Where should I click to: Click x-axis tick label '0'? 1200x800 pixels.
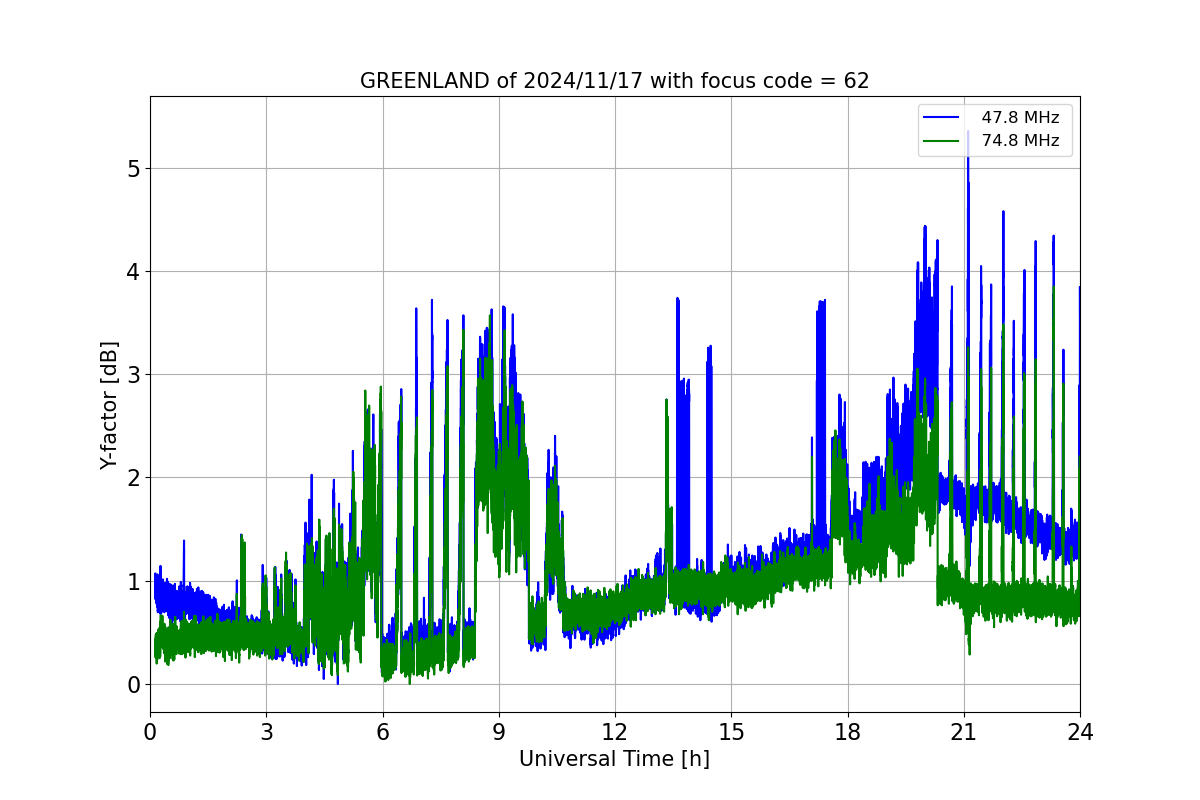click(x=150, y=731)
